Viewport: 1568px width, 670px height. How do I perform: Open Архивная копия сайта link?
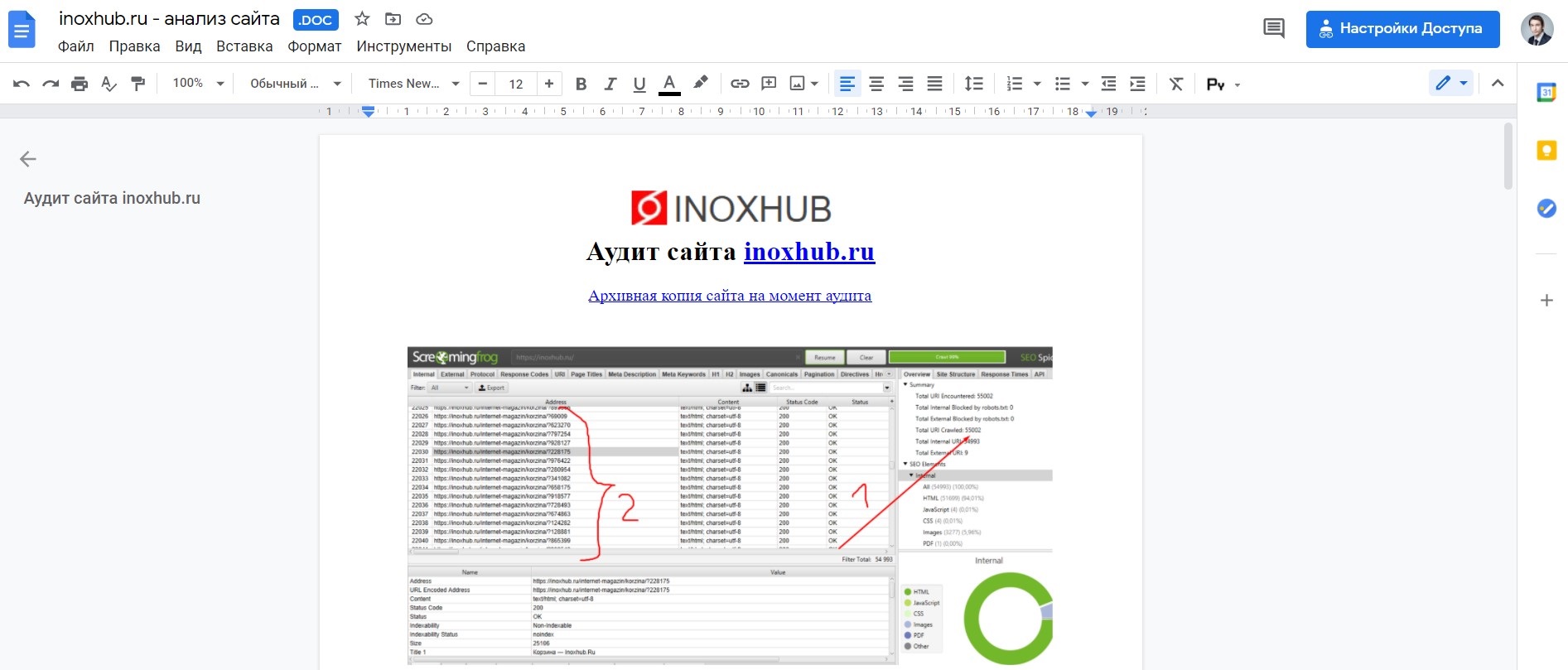click(730, 296)
